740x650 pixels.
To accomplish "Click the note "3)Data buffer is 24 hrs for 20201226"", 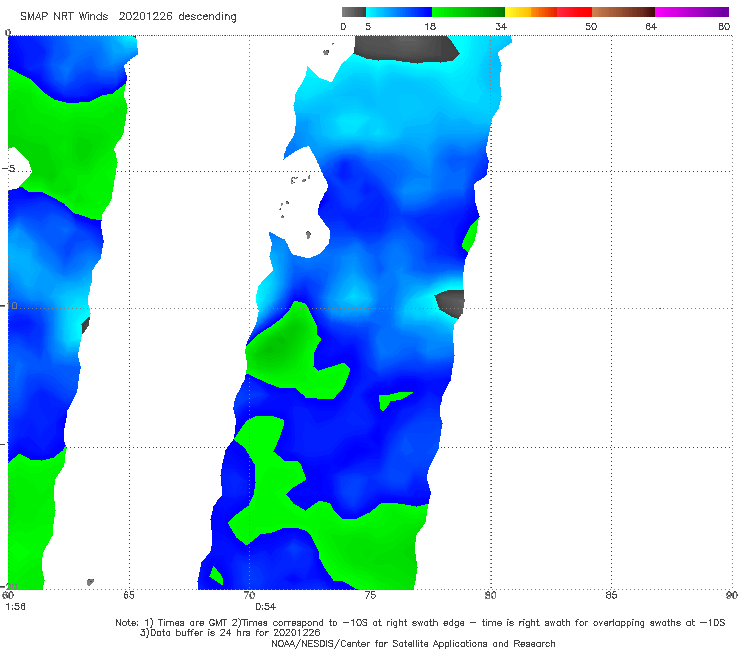I will 230,633.
